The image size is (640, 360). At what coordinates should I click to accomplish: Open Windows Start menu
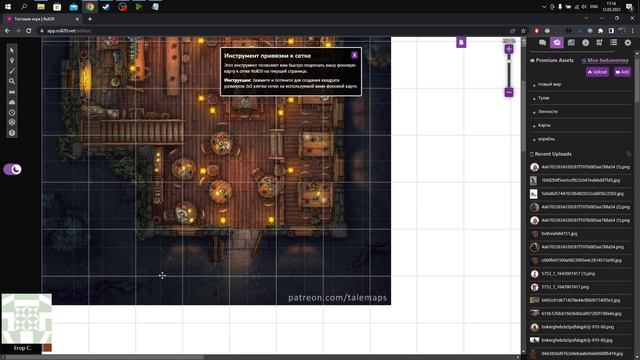click(x=8, y=7)
